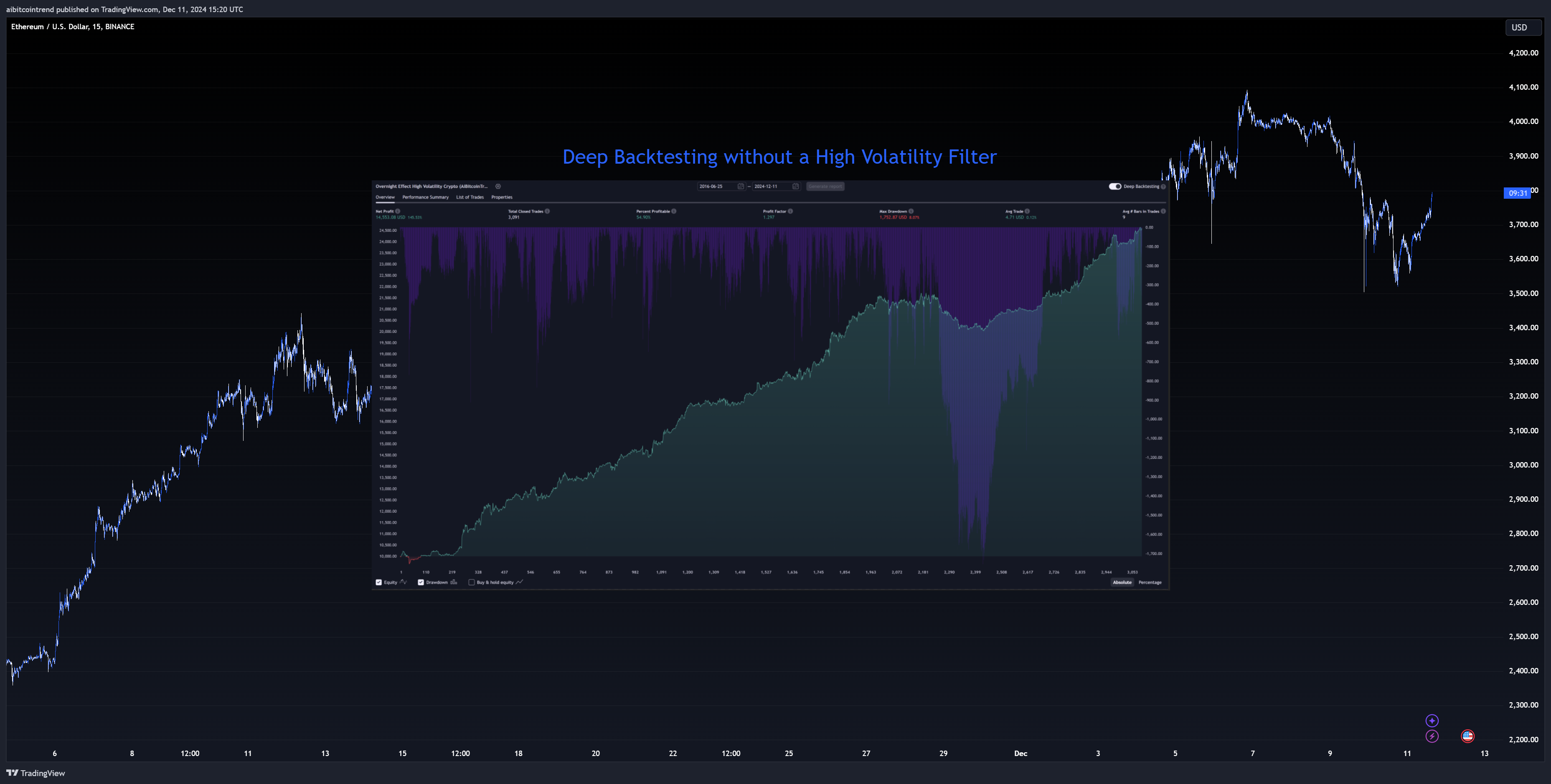Click the 24,500.00 equity axis label
The width and height of the screenshot is (1551, 784).
click(x=388, y=230)
